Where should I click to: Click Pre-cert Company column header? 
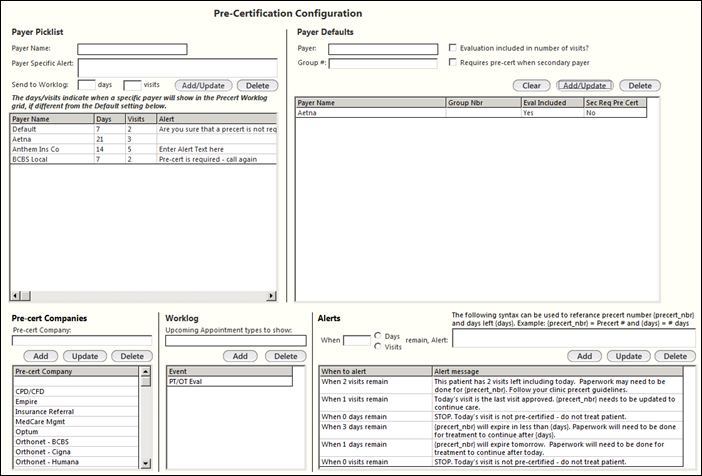point(76,371)
